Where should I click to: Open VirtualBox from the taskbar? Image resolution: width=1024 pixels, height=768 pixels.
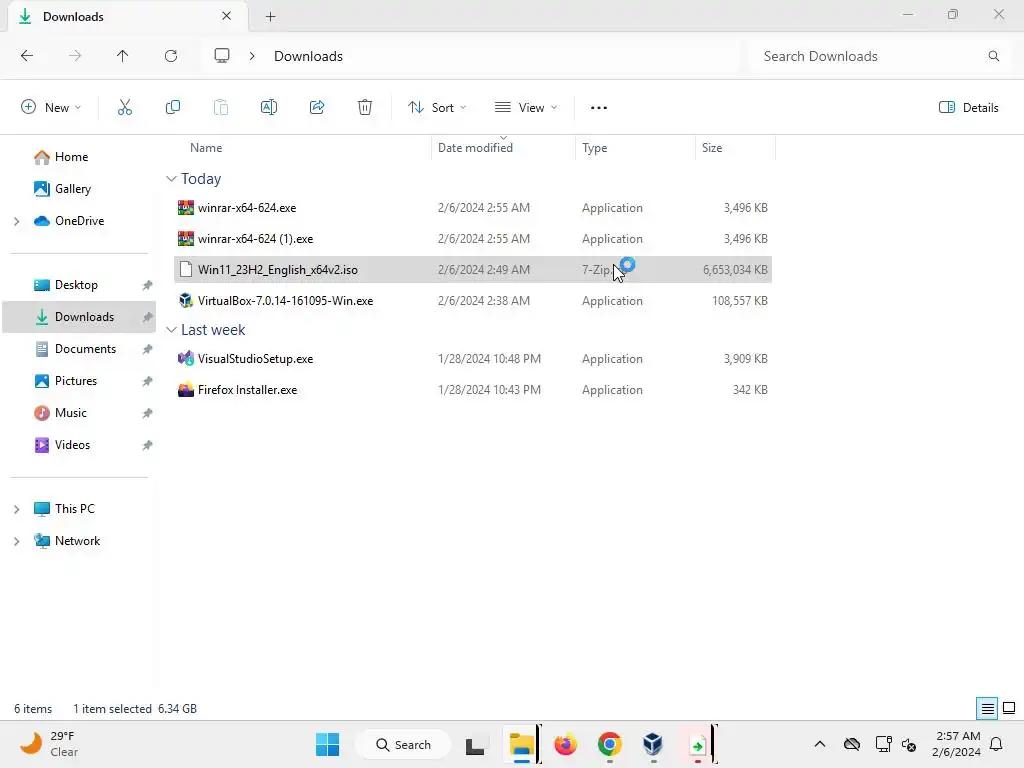pos(652,744)
